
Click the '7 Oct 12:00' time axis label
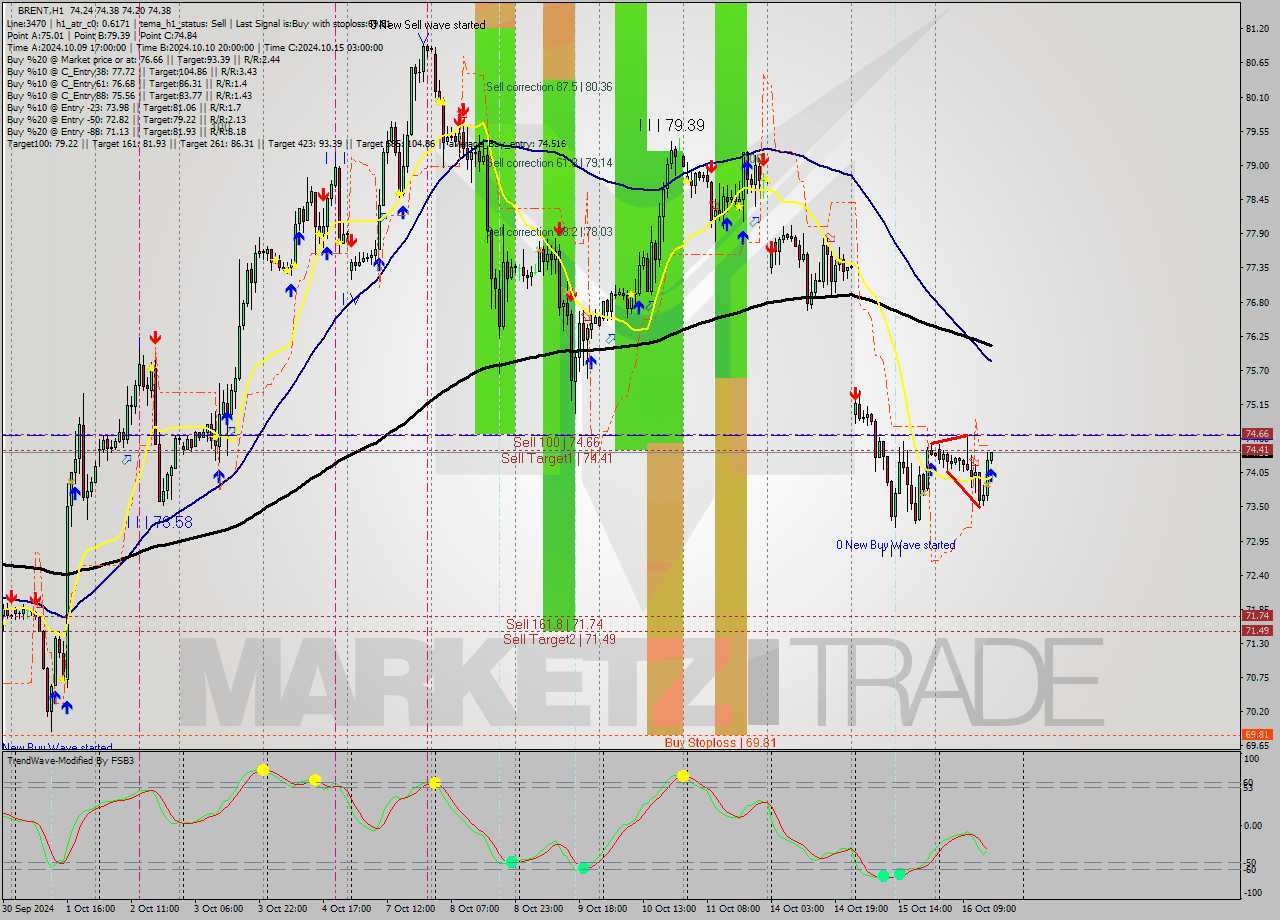tap(409, 910)
